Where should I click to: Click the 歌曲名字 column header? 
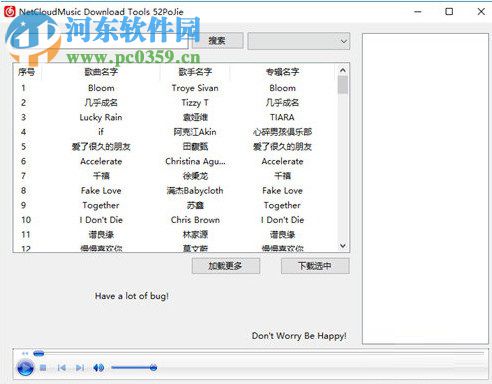[101, 72]
